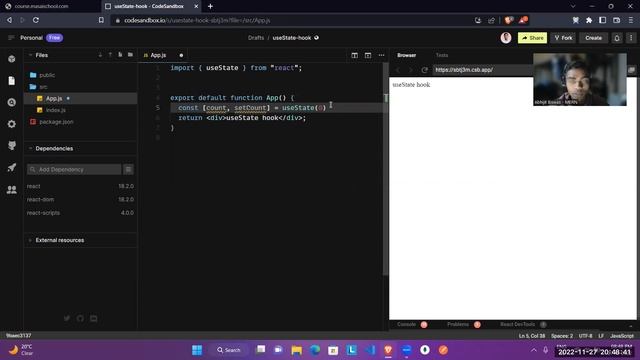Click the taskbar Search box

229,350
